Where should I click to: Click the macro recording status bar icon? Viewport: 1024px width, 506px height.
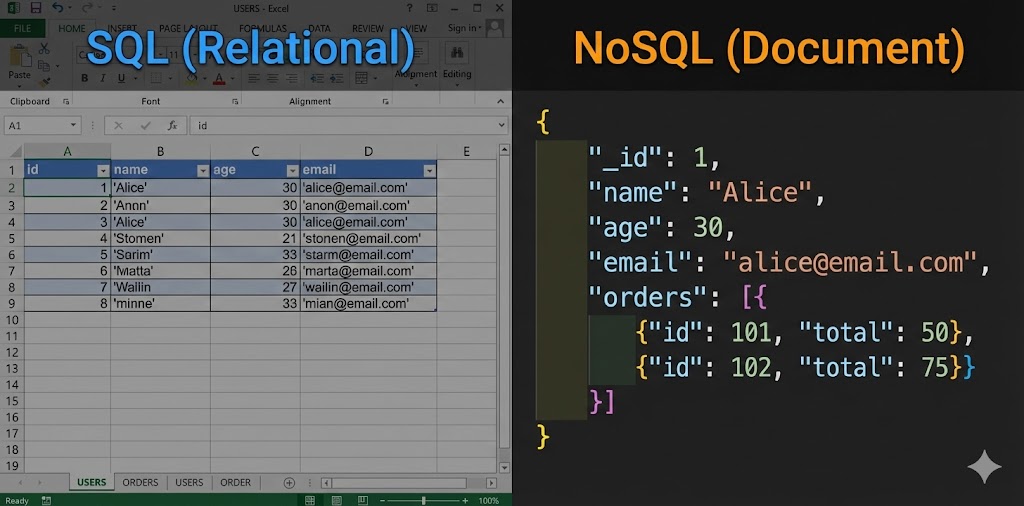coord(46,501)
